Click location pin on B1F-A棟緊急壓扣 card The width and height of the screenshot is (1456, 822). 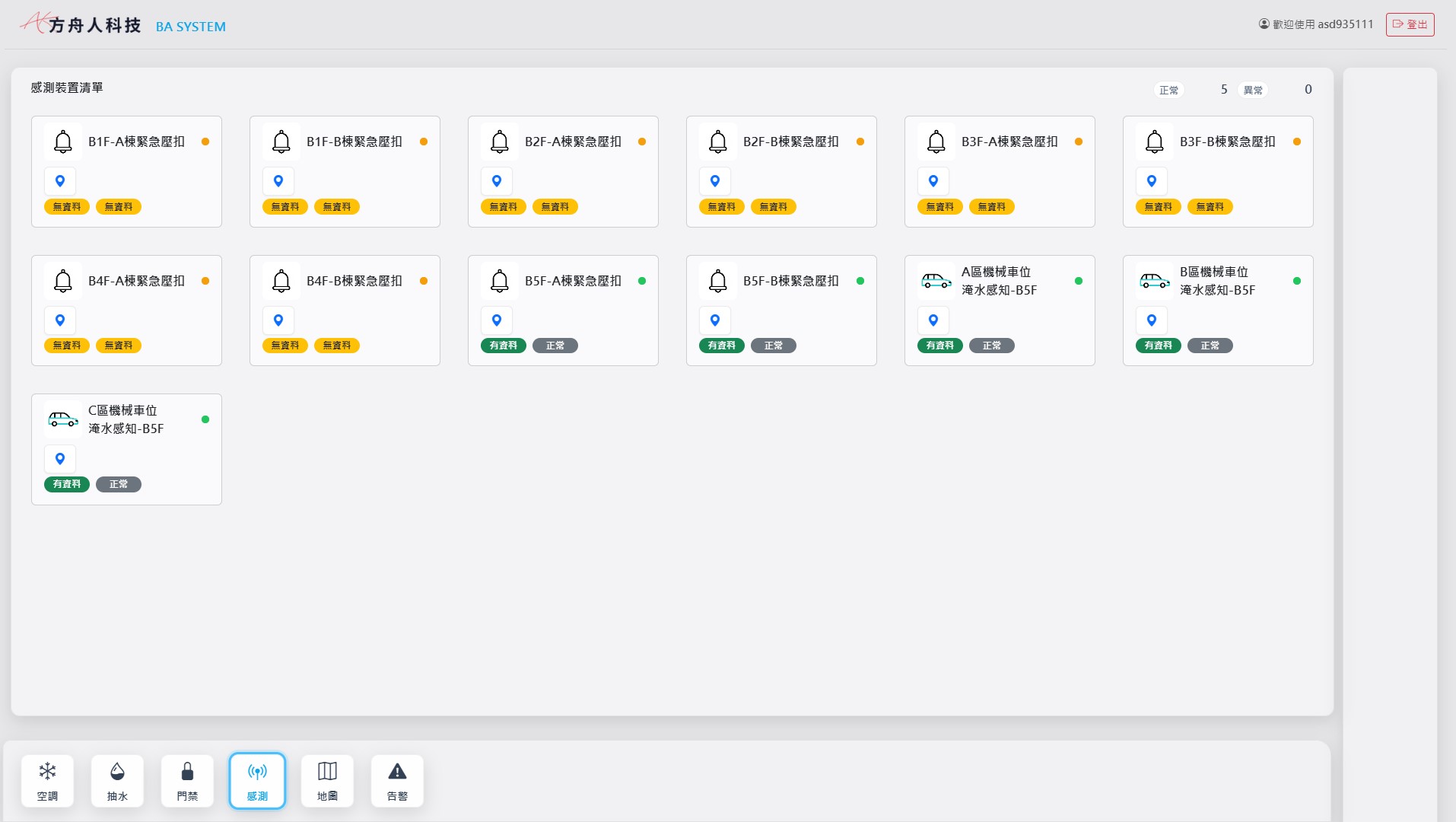pos(60,181)
